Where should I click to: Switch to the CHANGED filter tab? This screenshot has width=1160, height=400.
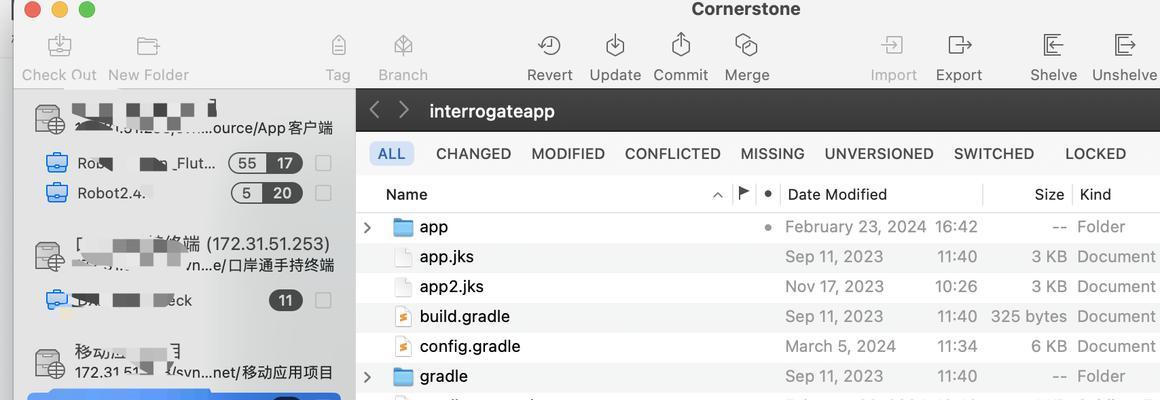[x=473, y=154]
